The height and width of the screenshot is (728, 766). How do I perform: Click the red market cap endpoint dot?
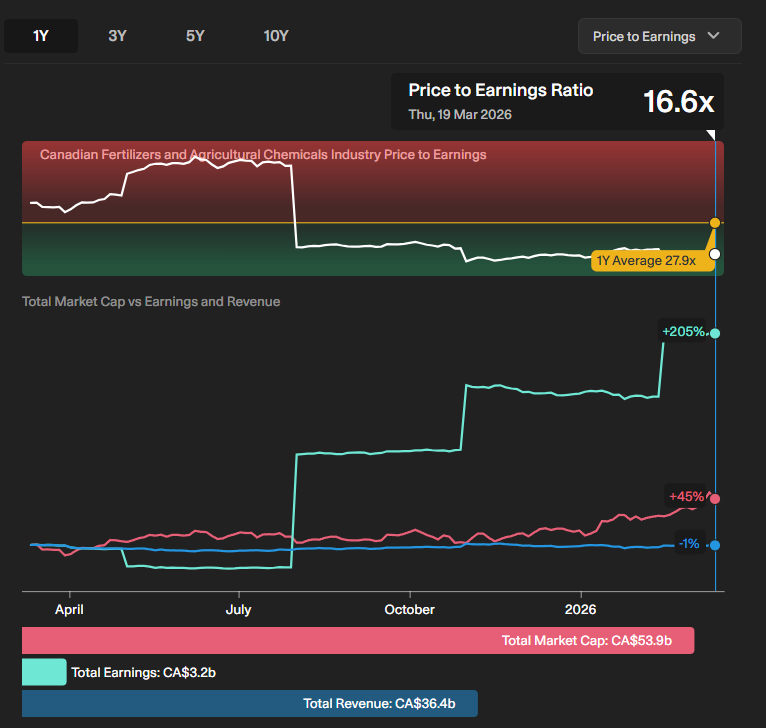coord(715,498)
